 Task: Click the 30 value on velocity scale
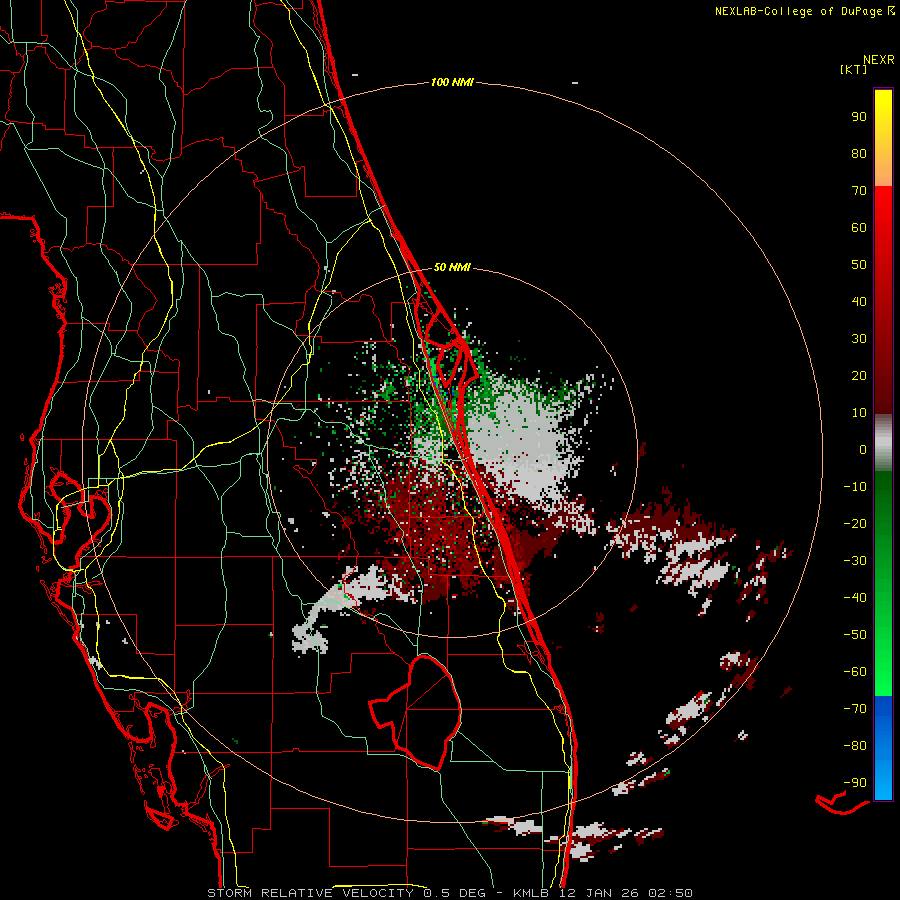(859, 339)
